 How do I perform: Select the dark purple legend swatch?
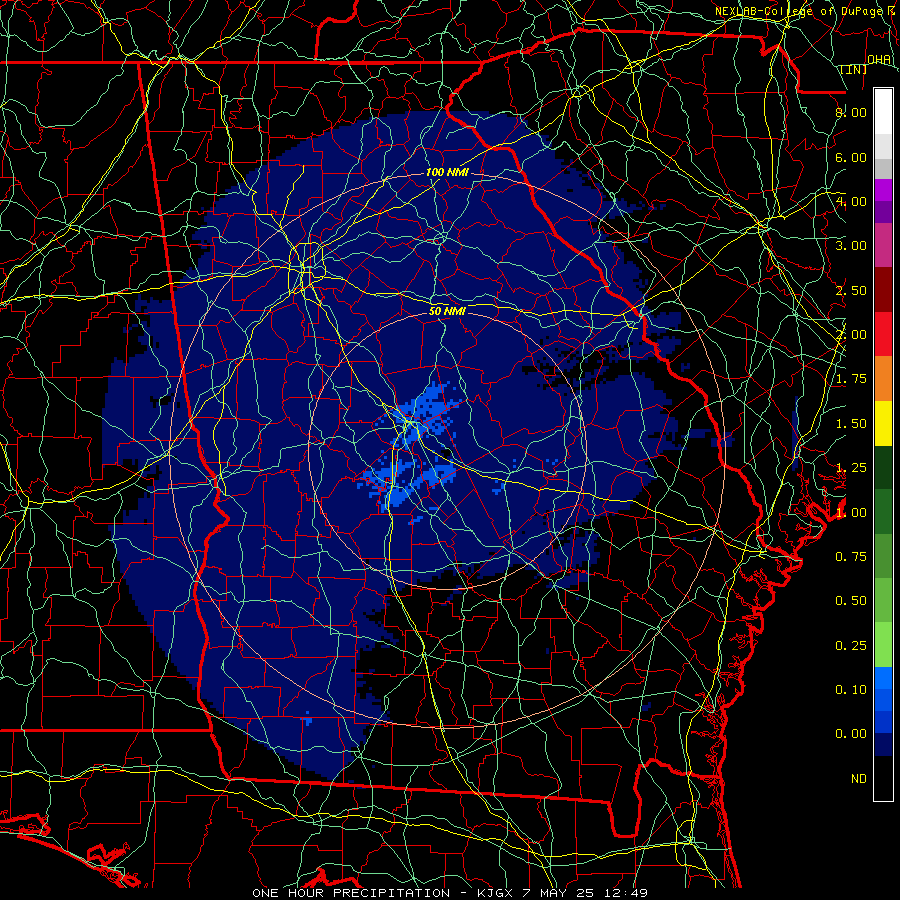(x=883, y=212)
